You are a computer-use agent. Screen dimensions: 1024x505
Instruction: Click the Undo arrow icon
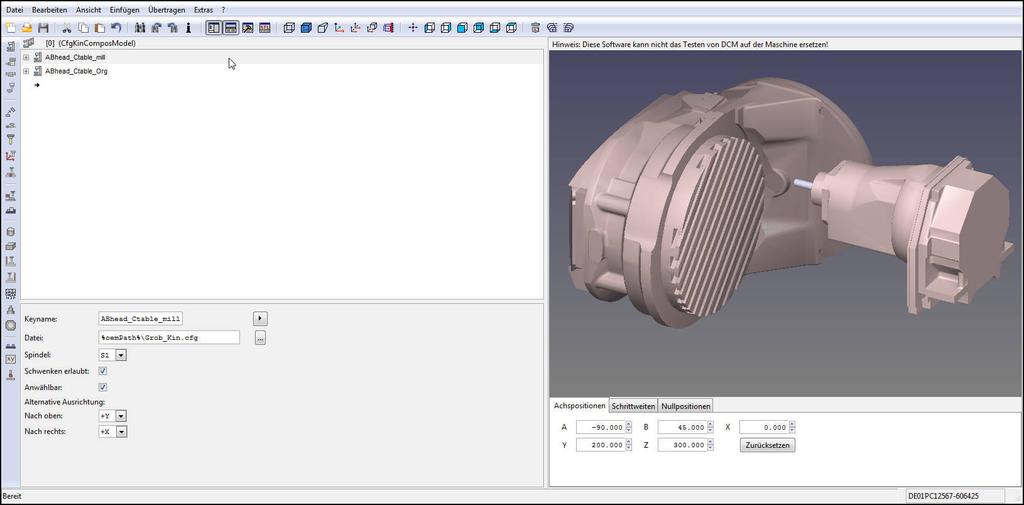click(x=116, y=28)
